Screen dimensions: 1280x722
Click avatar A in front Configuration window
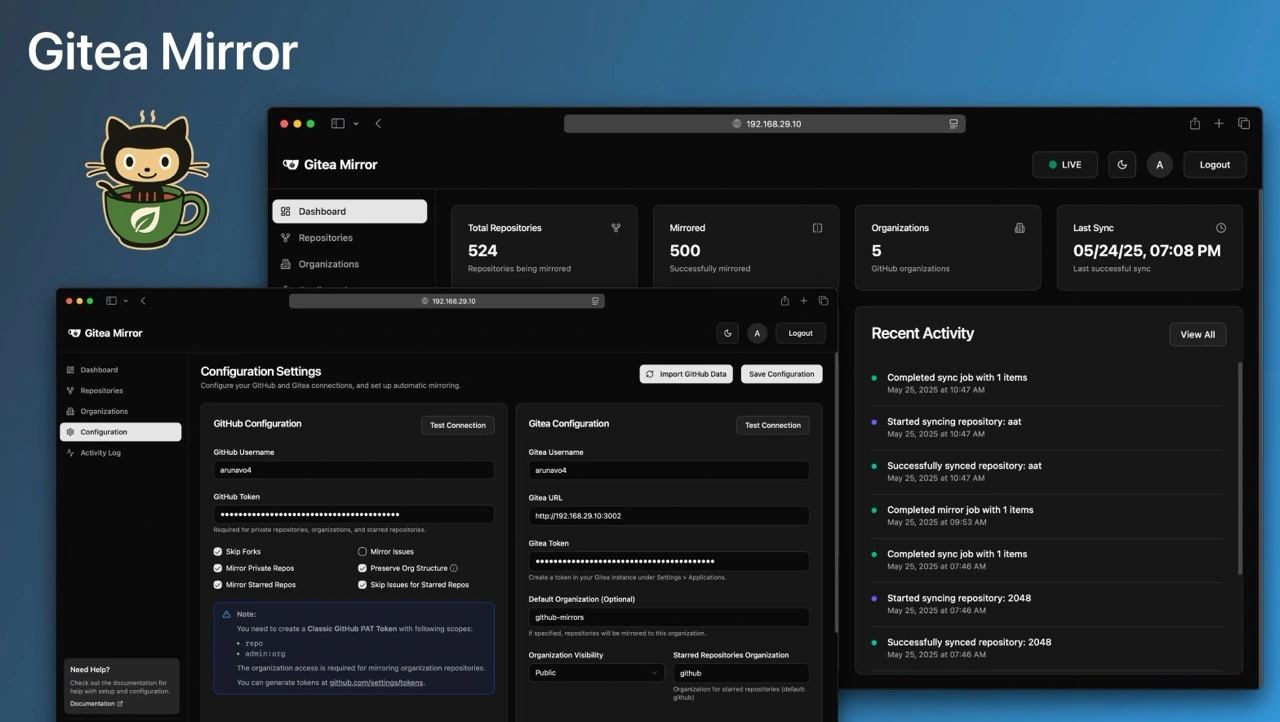tap(757, 333)
